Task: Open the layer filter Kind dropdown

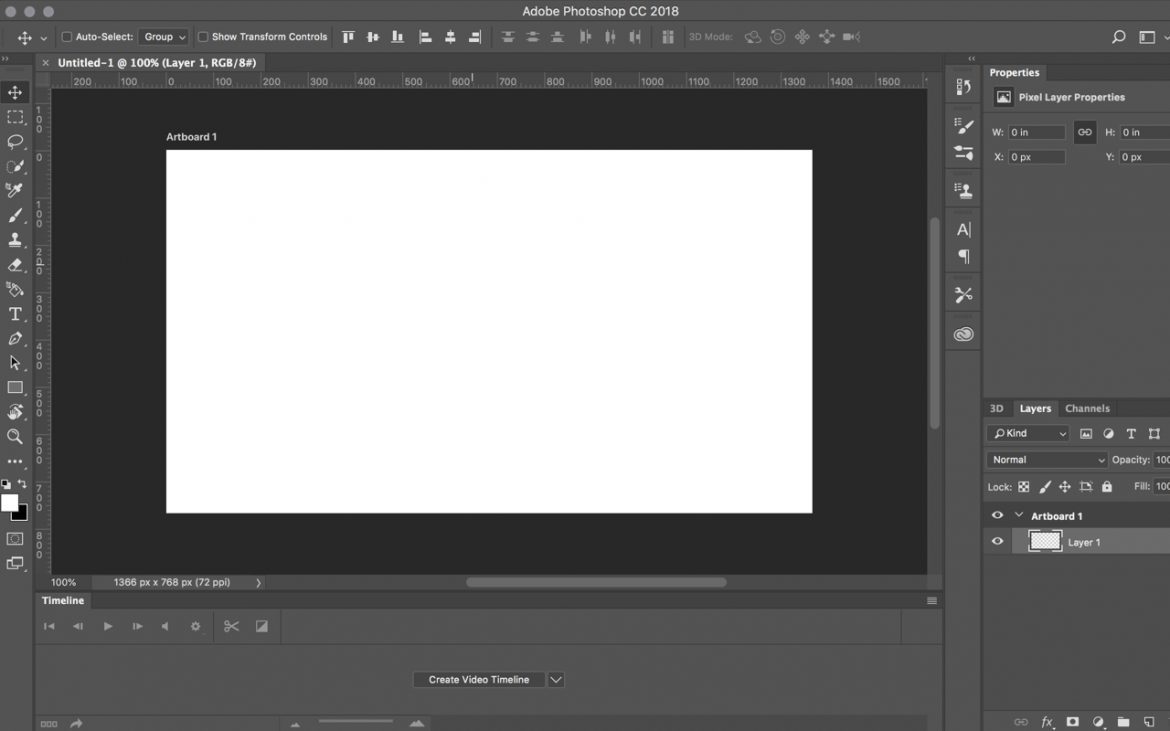Action: 1029,433
